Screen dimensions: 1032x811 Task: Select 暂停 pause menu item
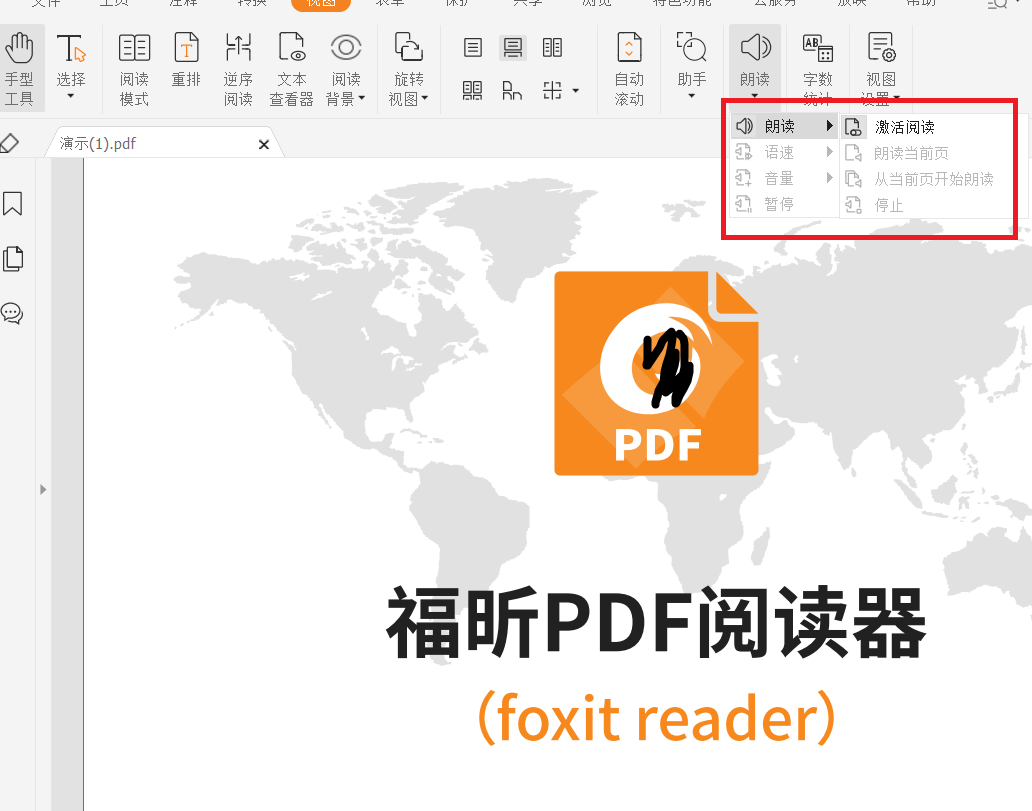784,204
